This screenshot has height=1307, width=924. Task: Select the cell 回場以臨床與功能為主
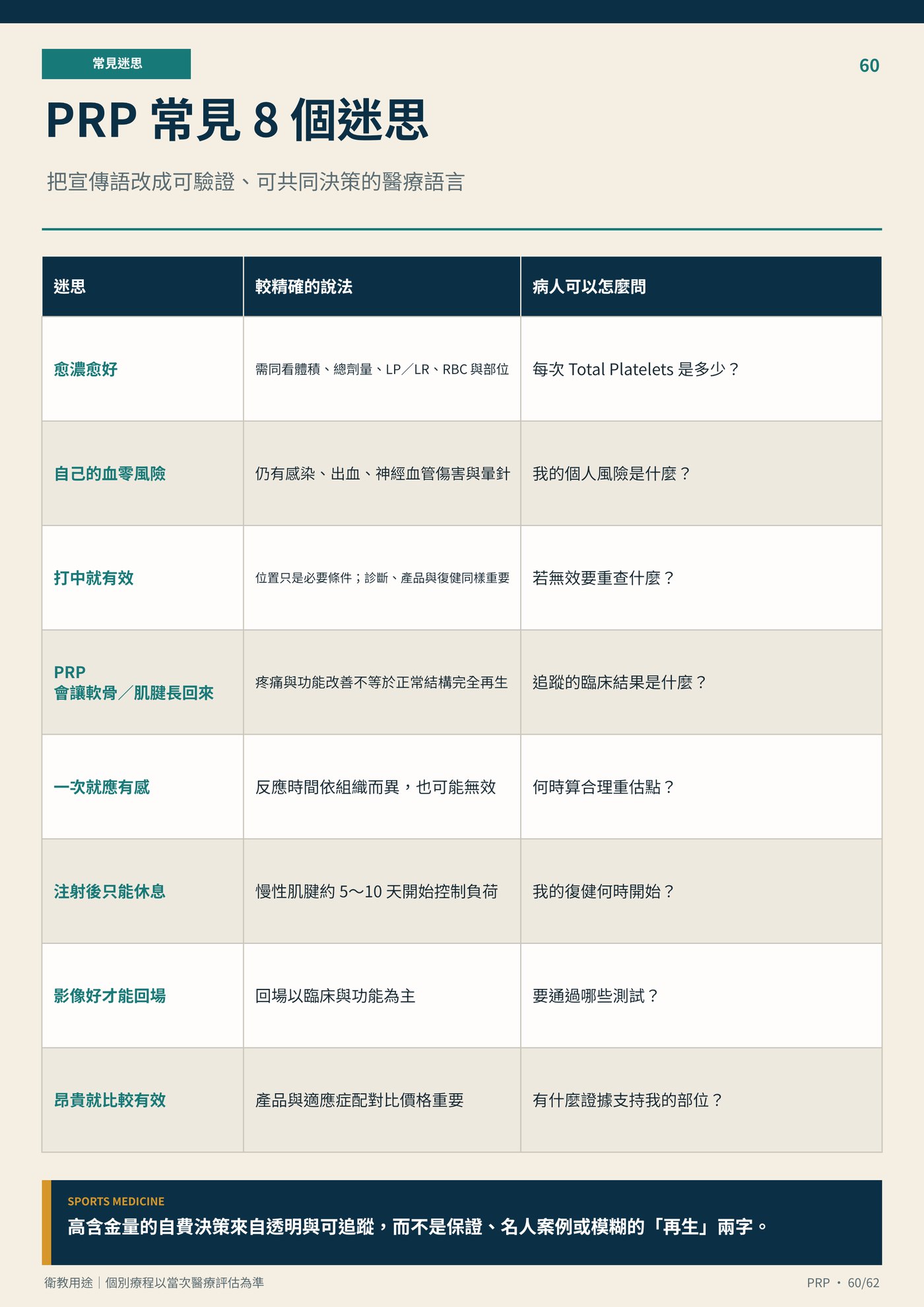[382, 995]
